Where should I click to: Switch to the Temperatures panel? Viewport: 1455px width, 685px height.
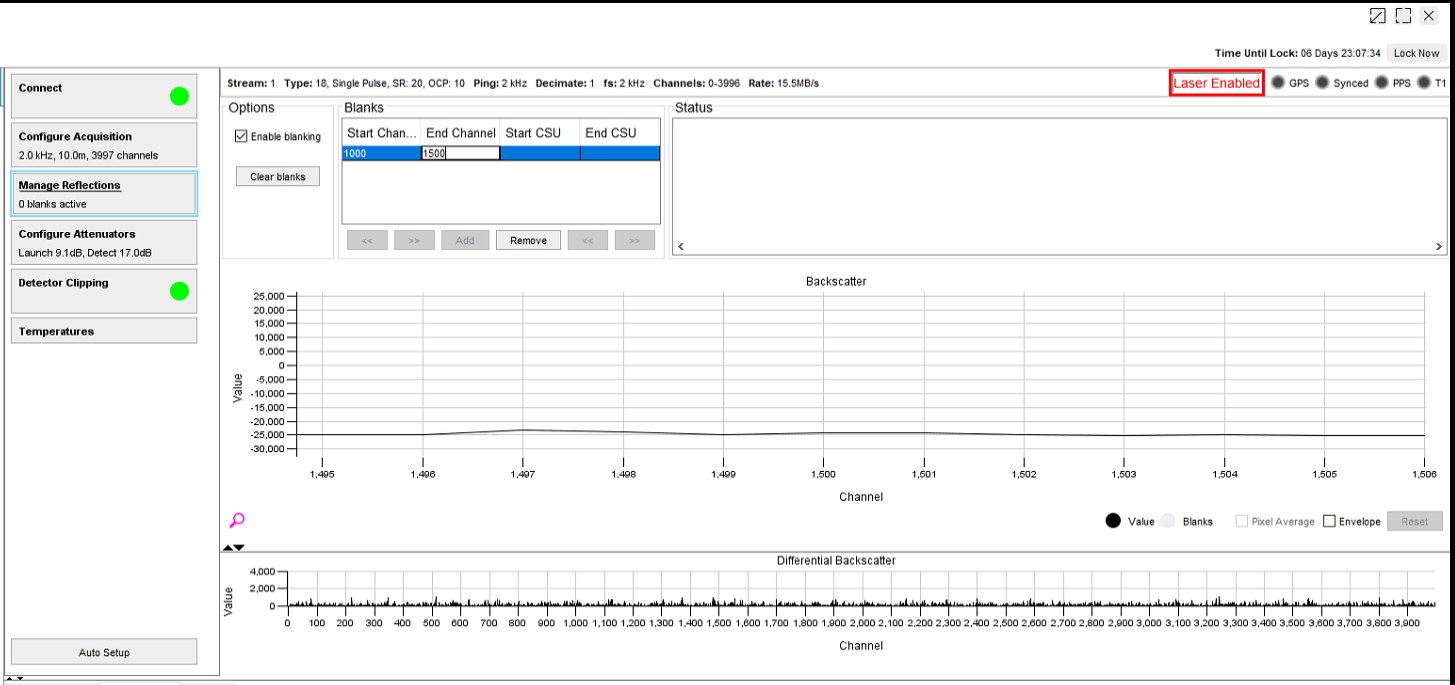(x=104, y=331)
